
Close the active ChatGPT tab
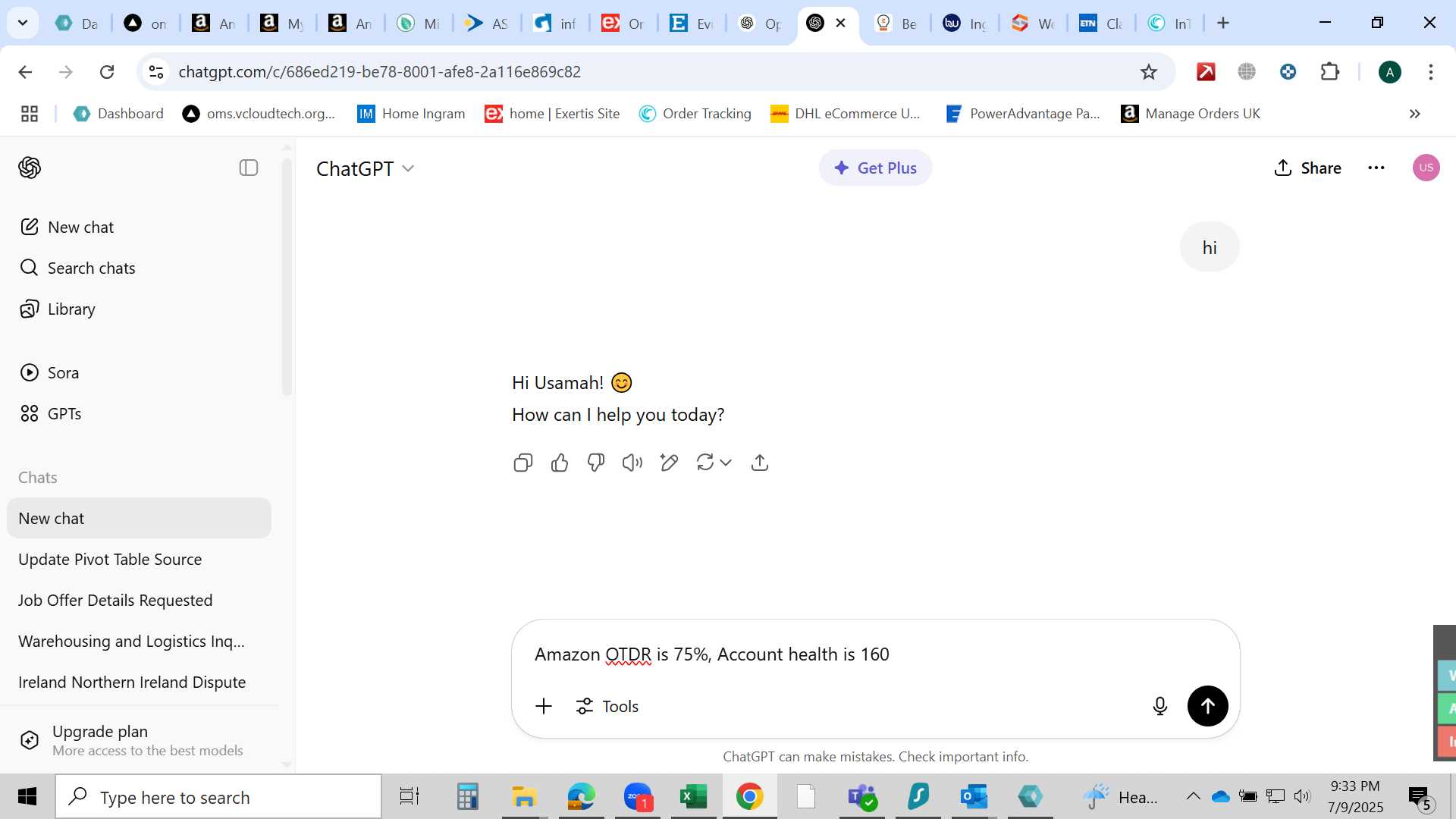point(840,23)
